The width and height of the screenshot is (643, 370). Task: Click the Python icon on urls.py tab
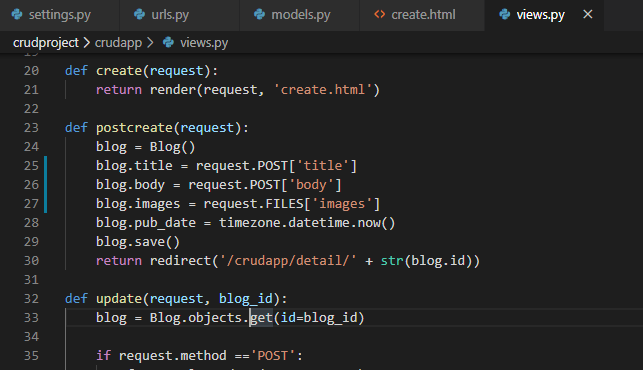click(139, 14)
